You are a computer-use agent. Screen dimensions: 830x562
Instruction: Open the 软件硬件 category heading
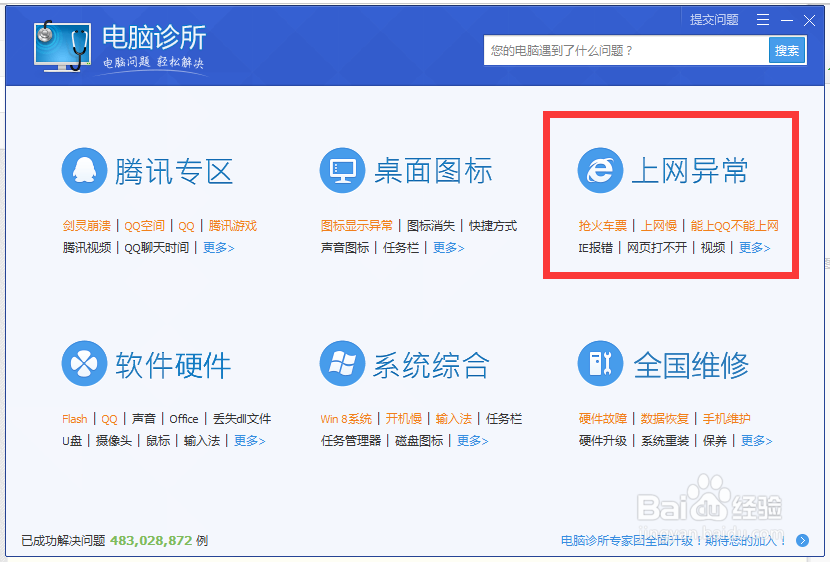coord(174,365)
